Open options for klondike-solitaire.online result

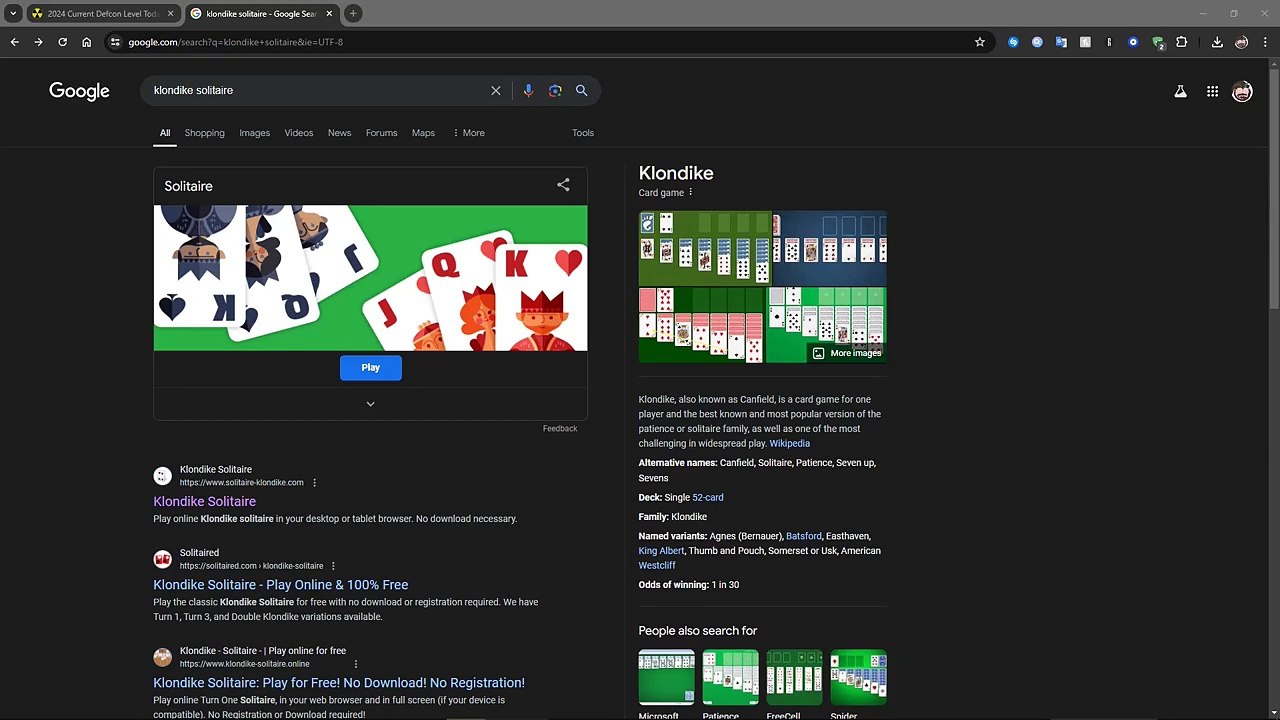pos(355,664)
